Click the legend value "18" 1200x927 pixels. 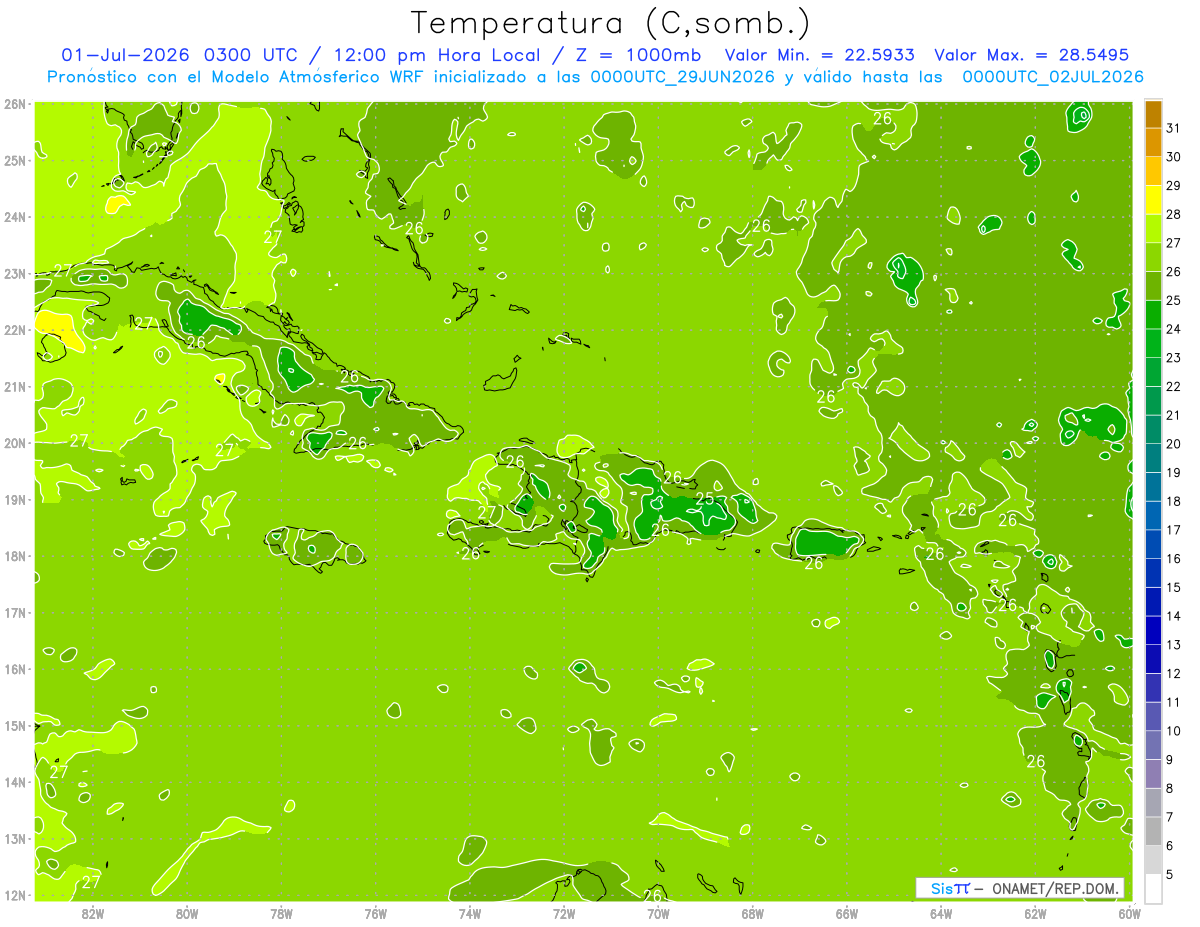pyautogui.click(x=1174, y=501)
